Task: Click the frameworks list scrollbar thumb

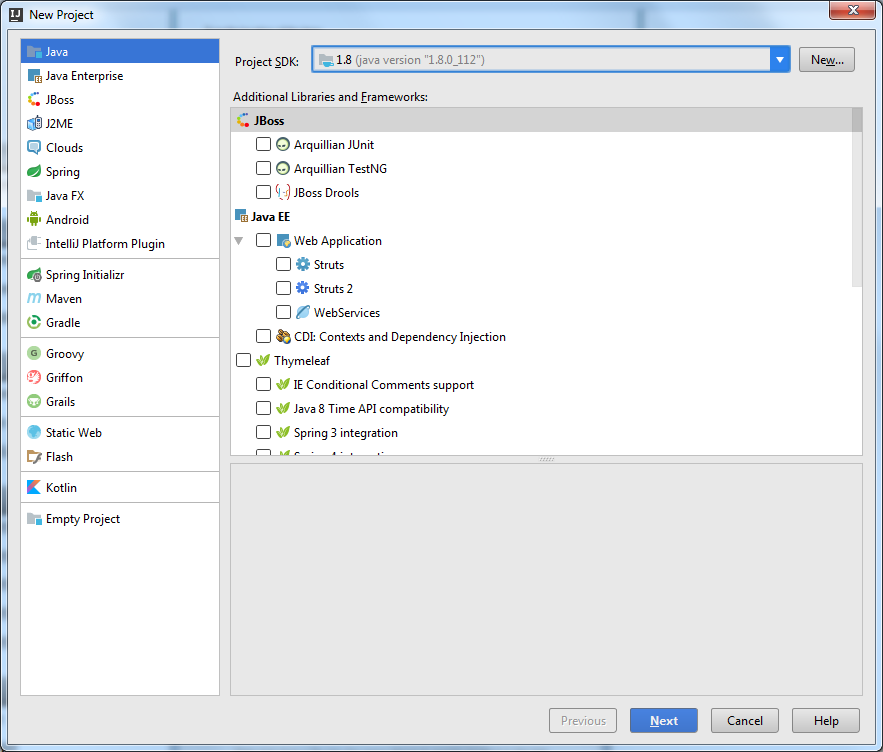Action: pos(857,197)
